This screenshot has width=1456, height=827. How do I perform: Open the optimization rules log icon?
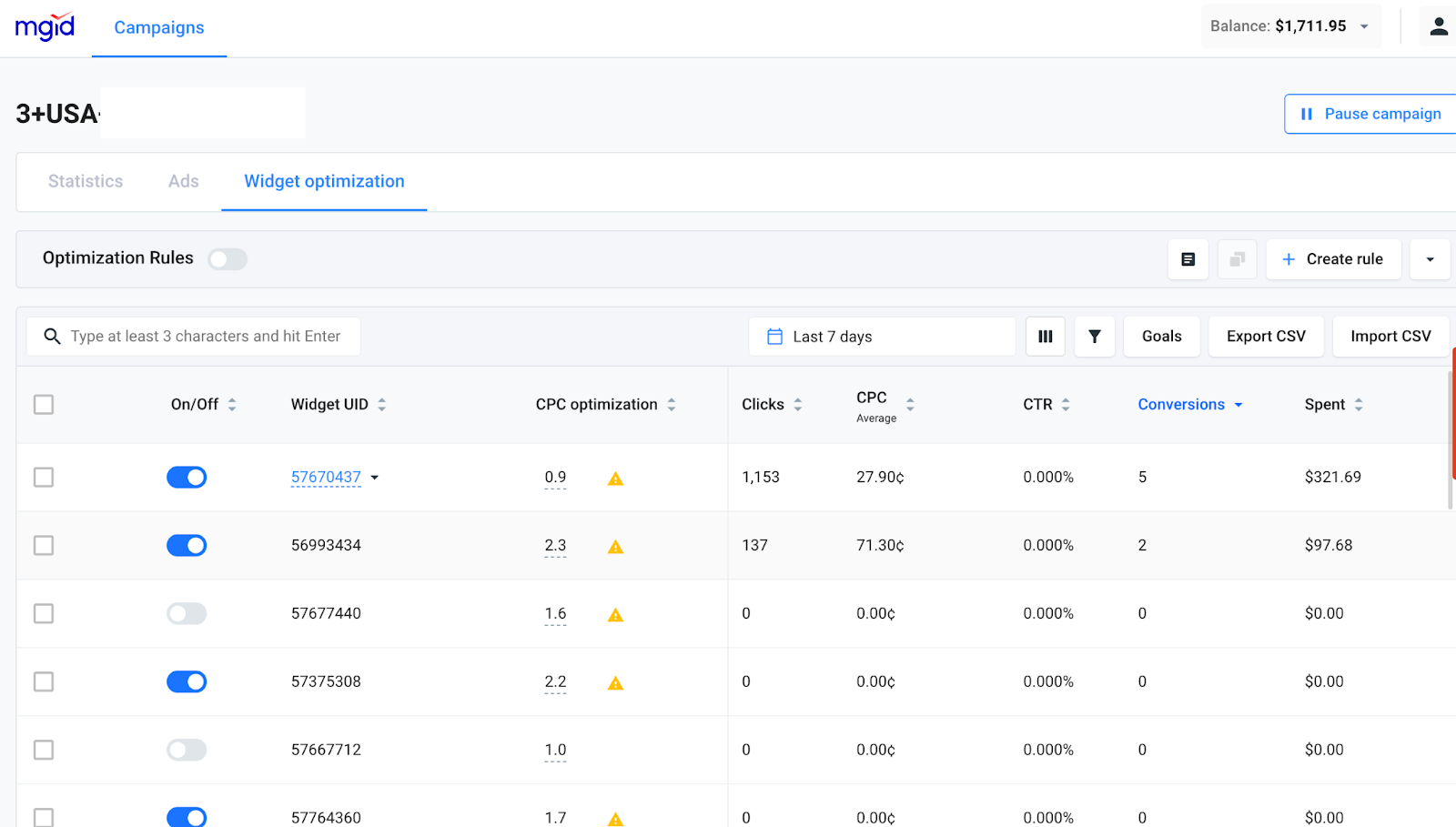click(x=1188, y=259)
